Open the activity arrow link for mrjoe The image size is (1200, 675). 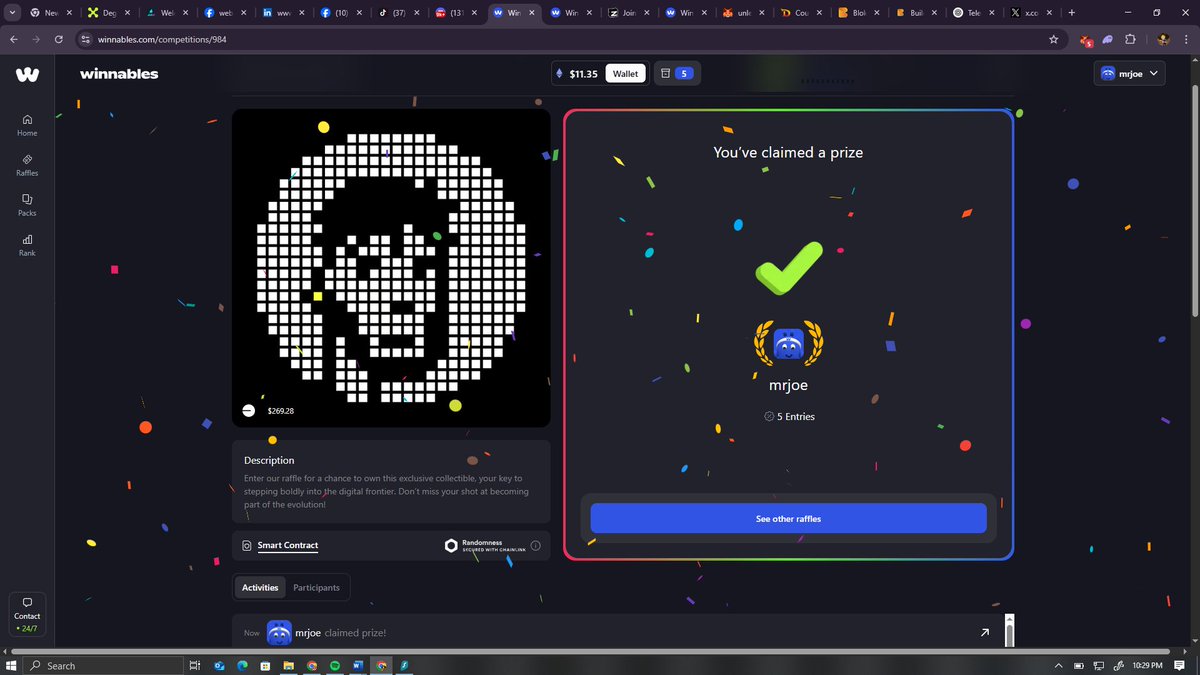(984, 632)
